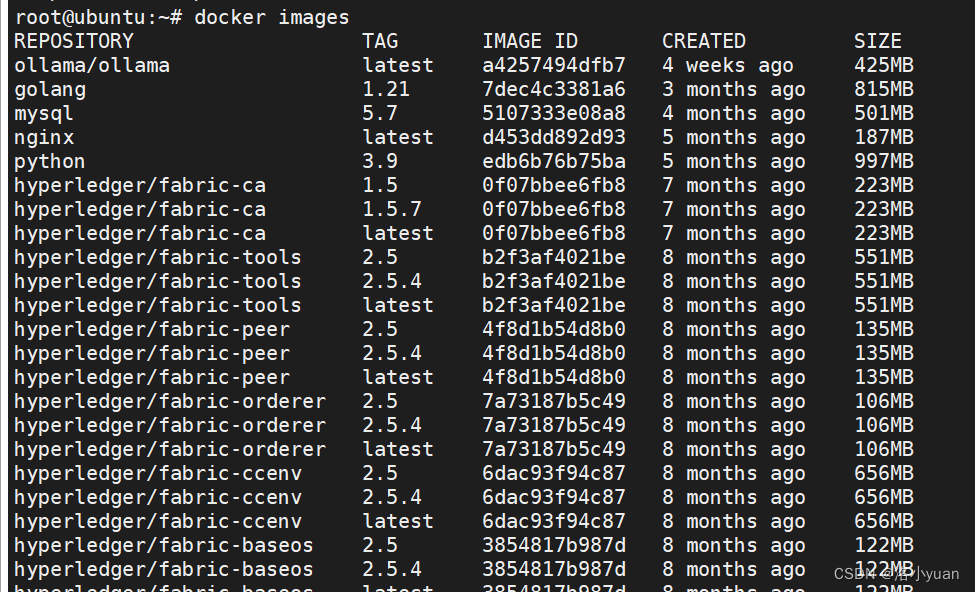Click ID 3854817b987d in fabric-baseos 2.5 row

coord(554,546)
